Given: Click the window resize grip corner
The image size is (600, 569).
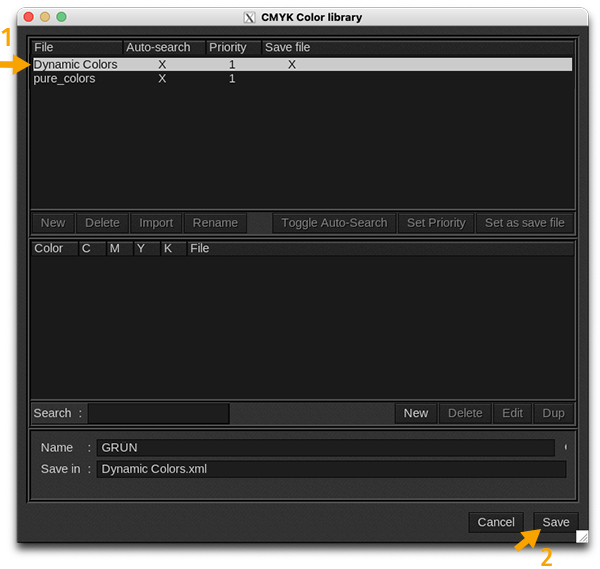Looking at the screenshot, I should [x=582, y=536].
